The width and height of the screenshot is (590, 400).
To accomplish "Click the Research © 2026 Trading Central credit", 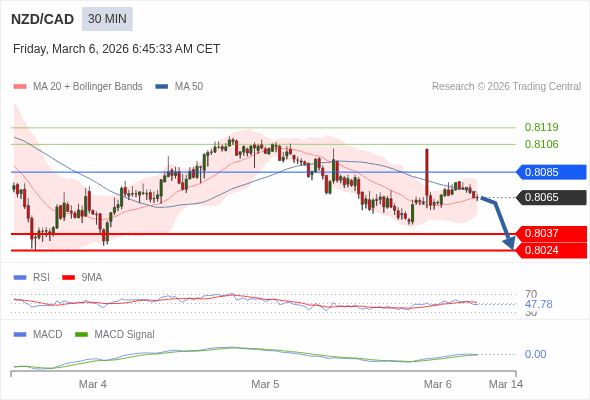I will (506, 87).
